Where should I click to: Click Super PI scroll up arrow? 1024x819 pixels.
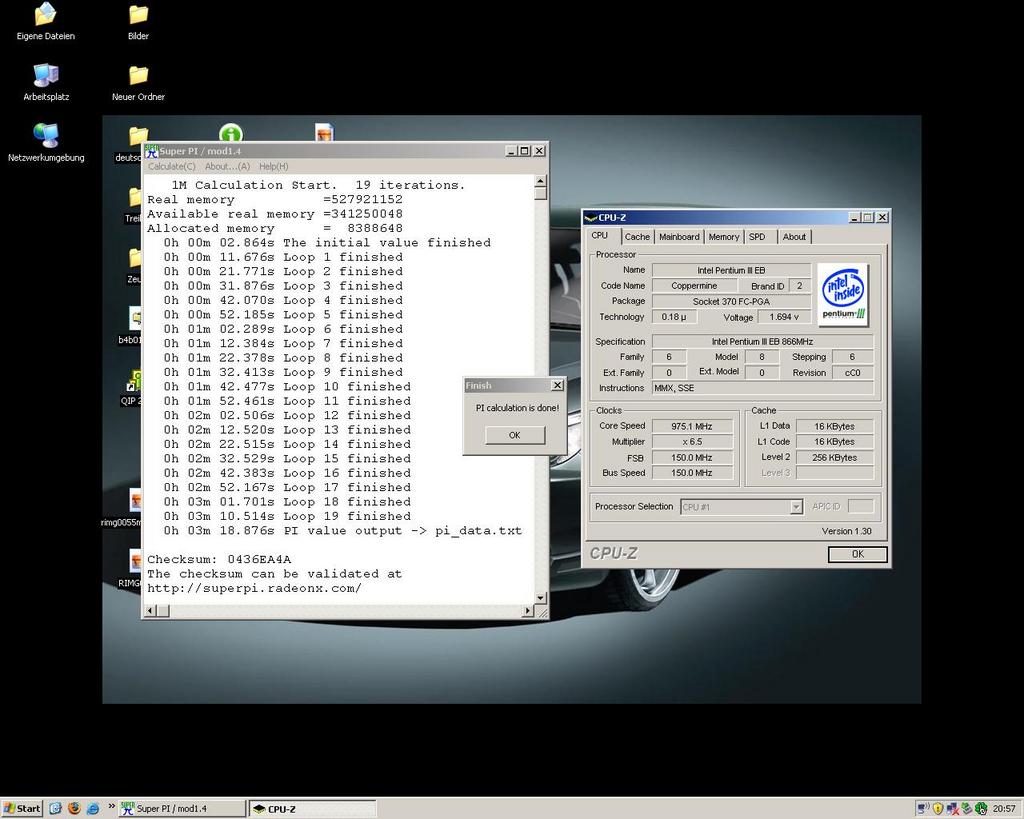point(540,181)
